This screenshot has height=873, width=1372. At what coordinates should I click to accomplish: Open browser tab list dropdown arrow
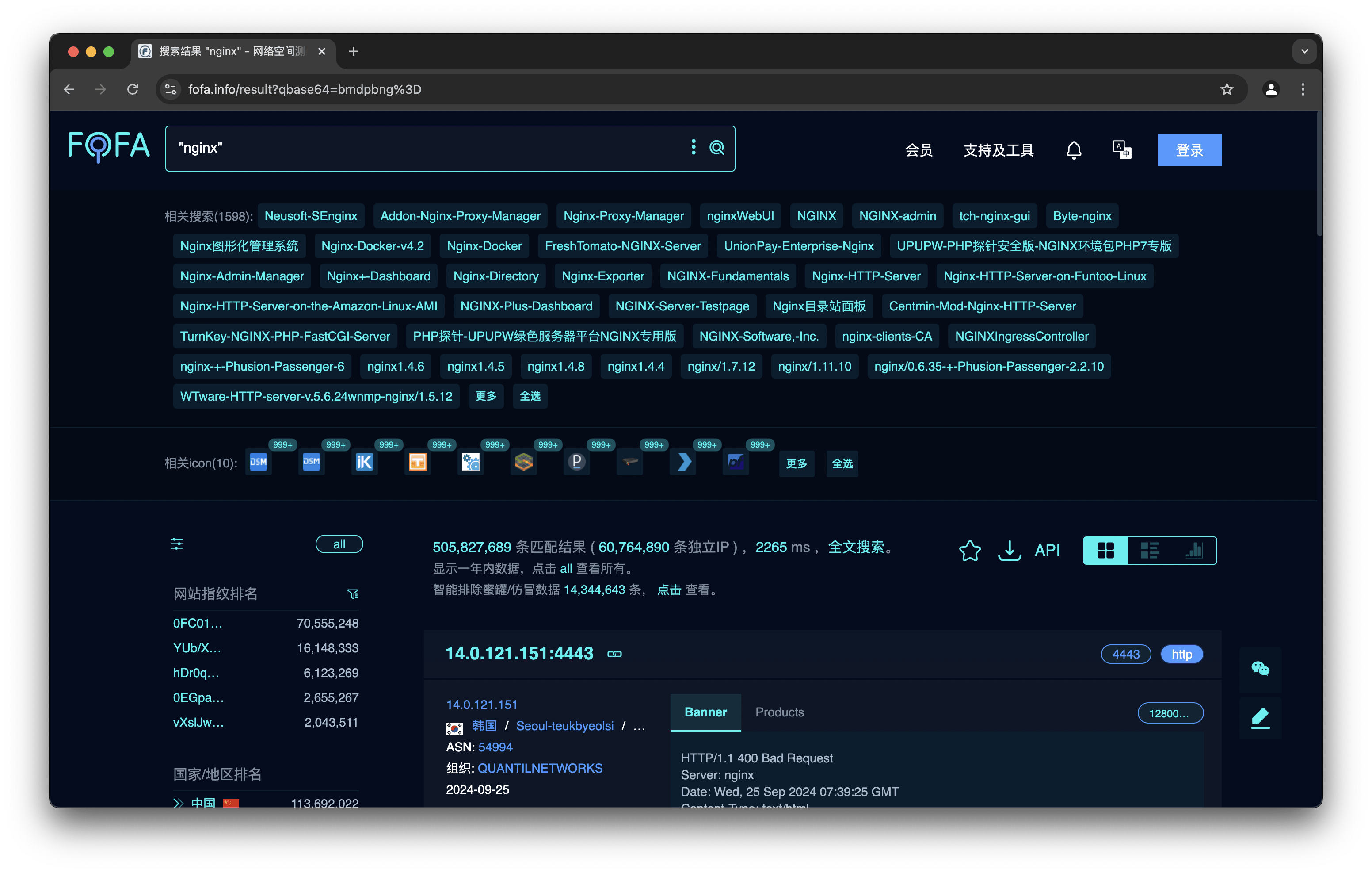coord(1304,51)
